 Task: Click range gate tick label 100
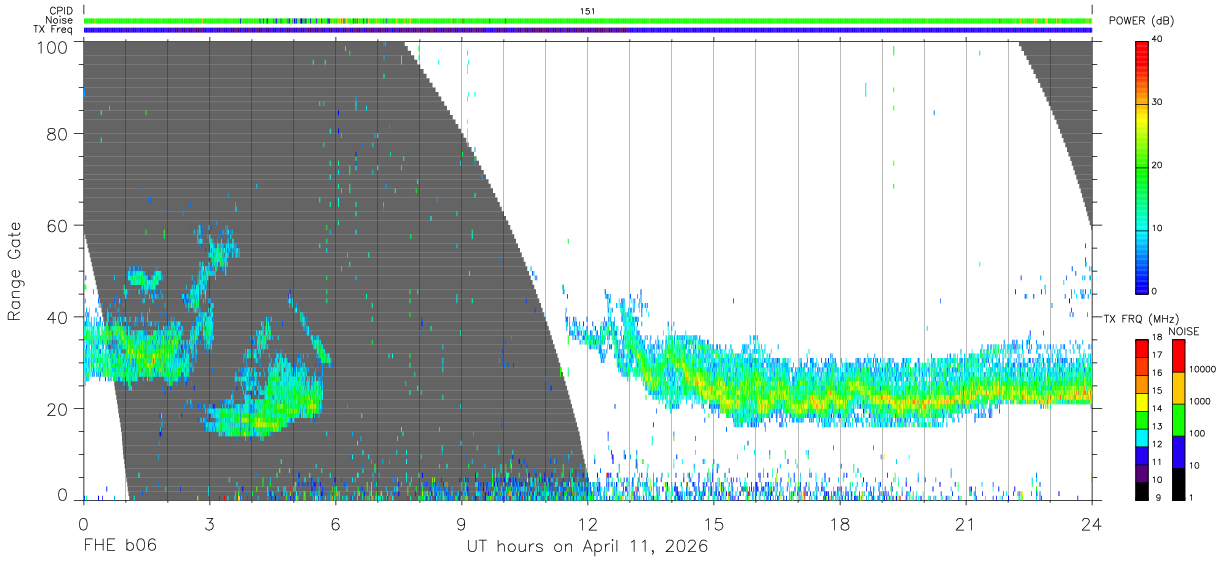[52, 47]
